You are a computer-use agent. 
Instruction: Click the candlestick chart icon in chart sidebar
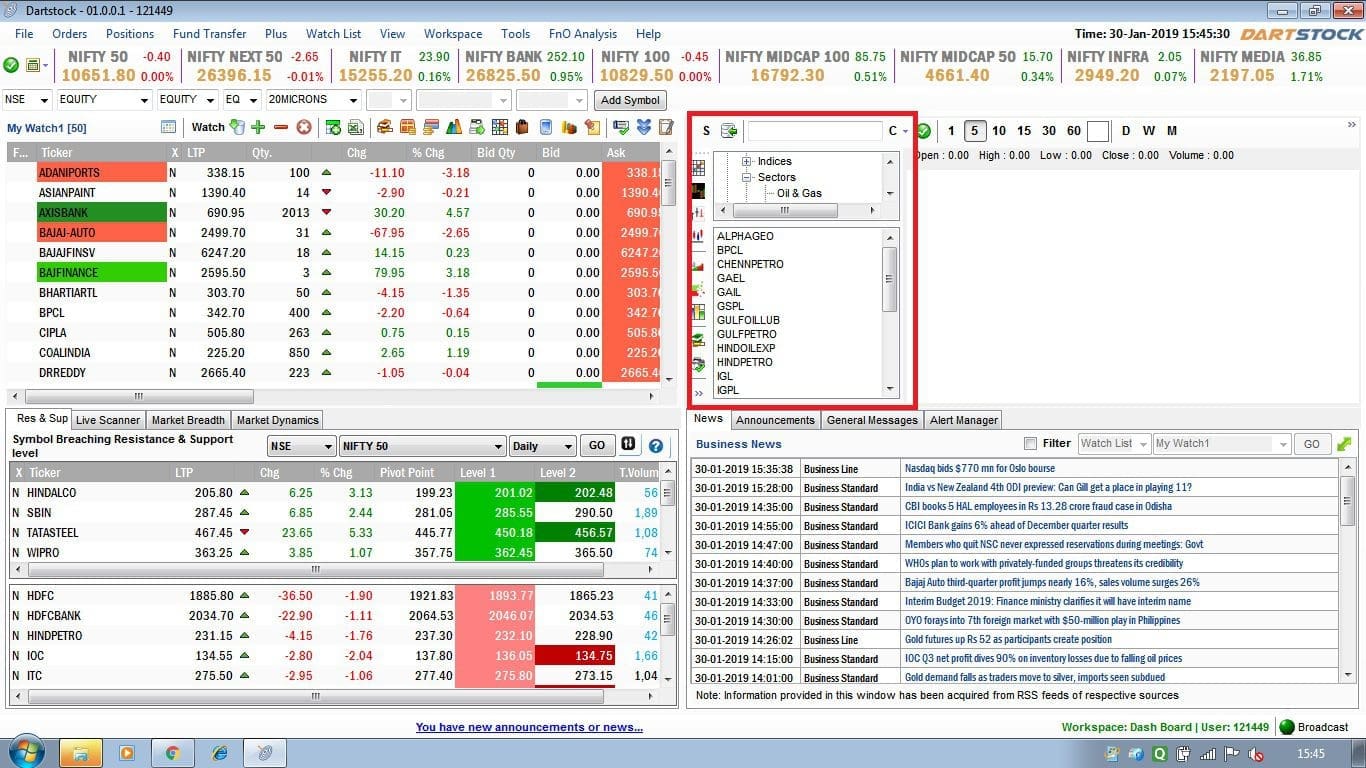click(698, 235)
